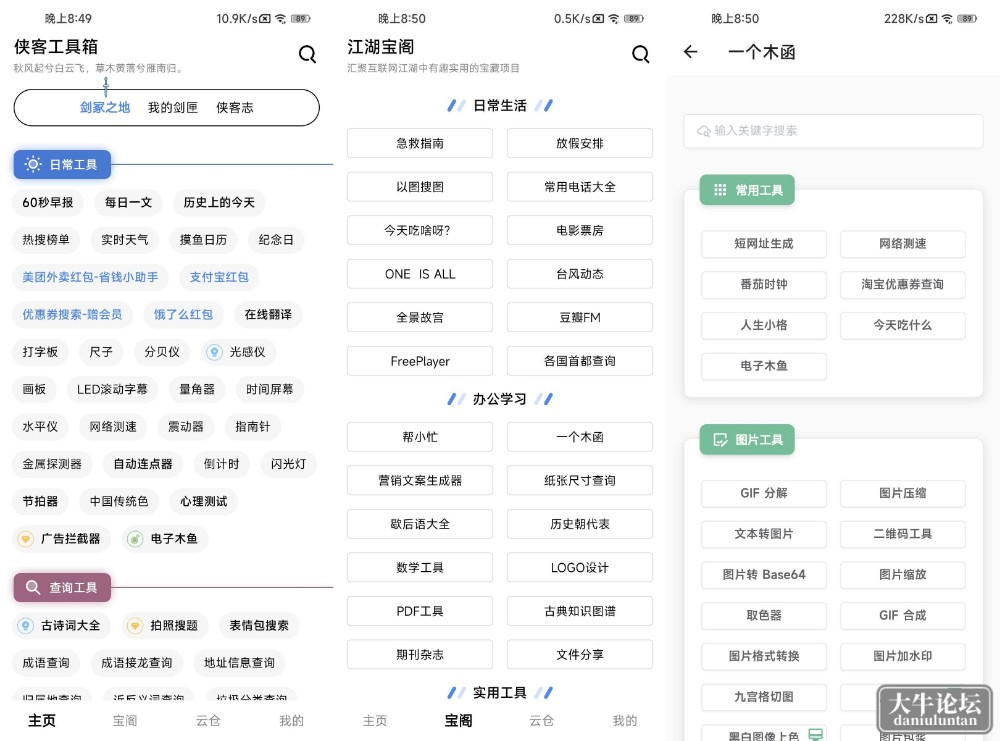
Task: Open 宝阁 tab in 侠客工具箱 bottom bar
Action: 125,721
